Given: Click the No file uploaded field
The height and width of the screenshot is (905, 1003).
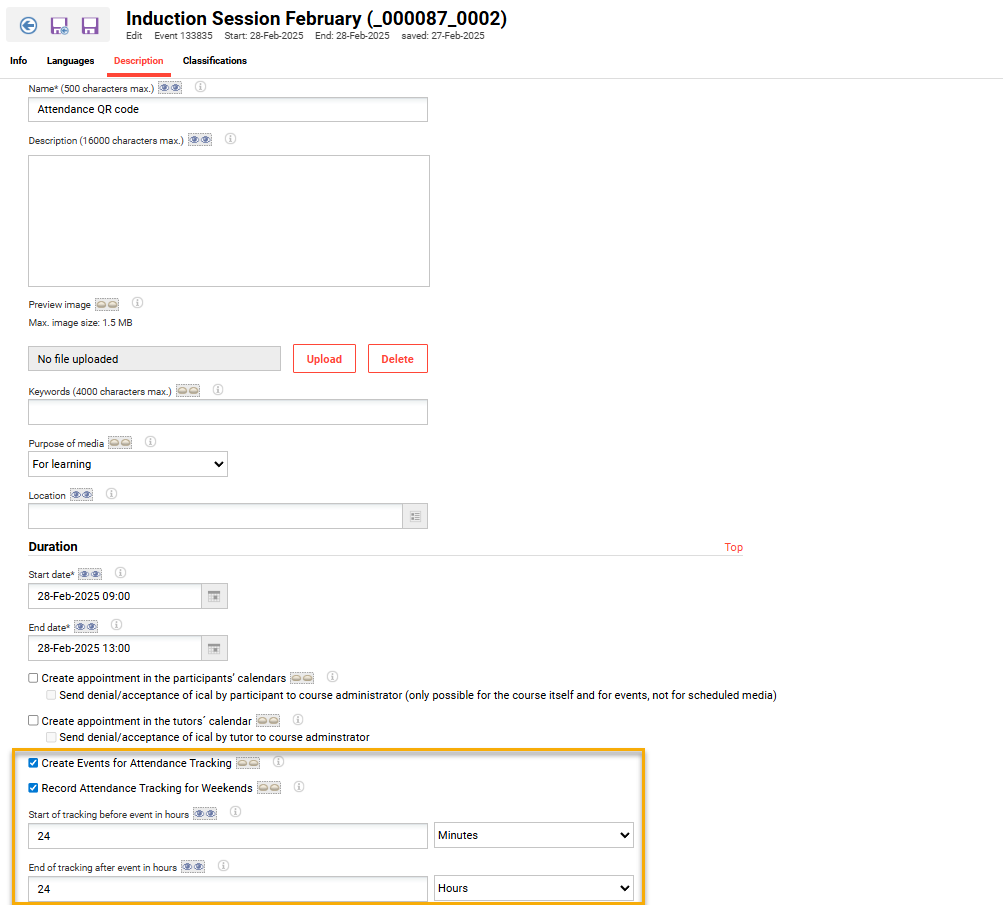Looking at the screenshot, I should click(154, 359).
